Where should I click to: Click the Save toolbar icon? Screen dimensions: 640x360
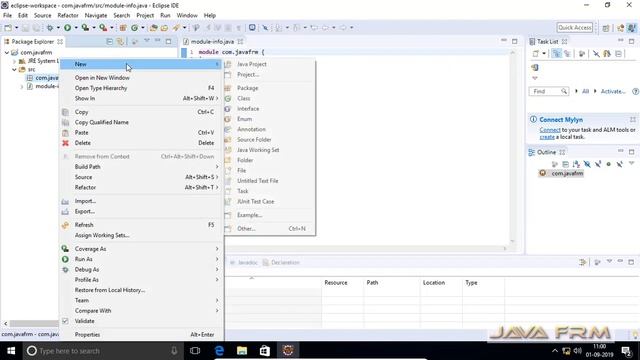point(25,28)
